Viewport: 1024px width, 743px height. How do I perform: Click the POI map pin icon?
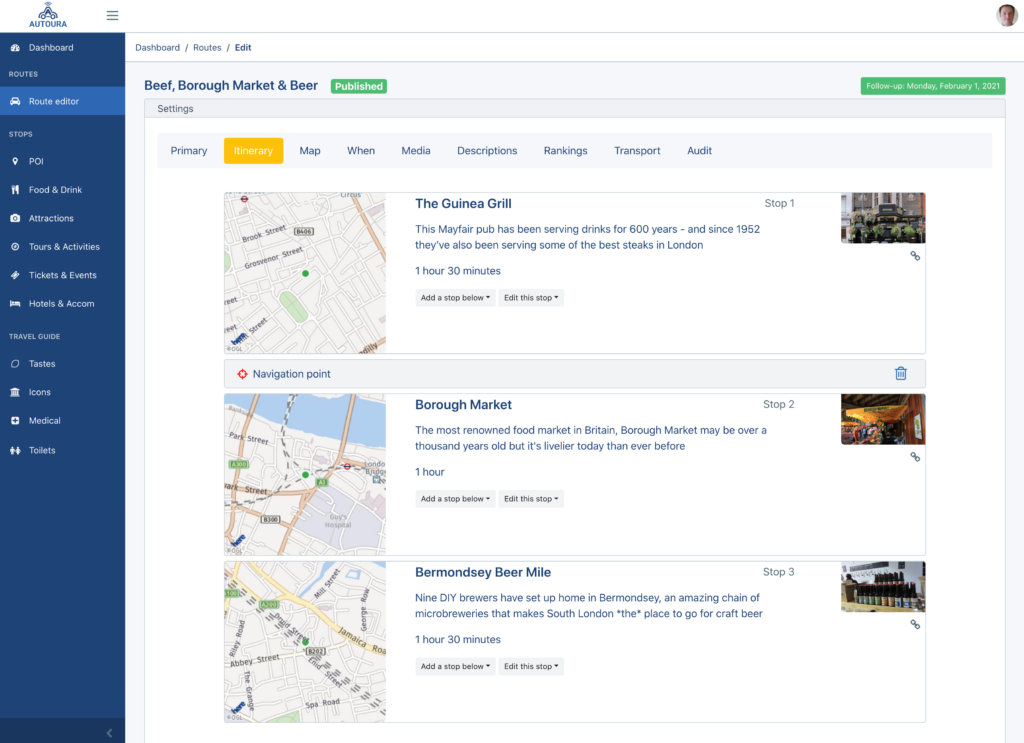(15, 161)
